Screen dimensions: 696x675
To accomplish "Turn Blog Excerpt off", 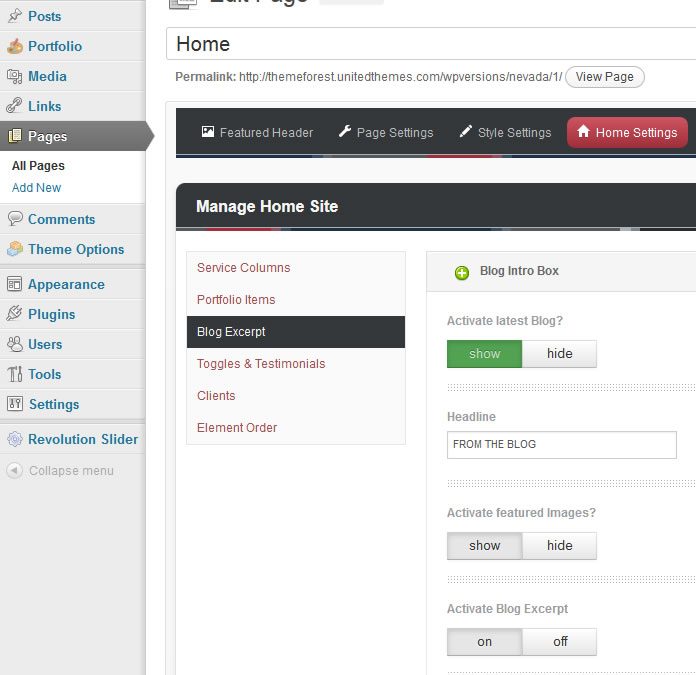I will click(559, 642).
